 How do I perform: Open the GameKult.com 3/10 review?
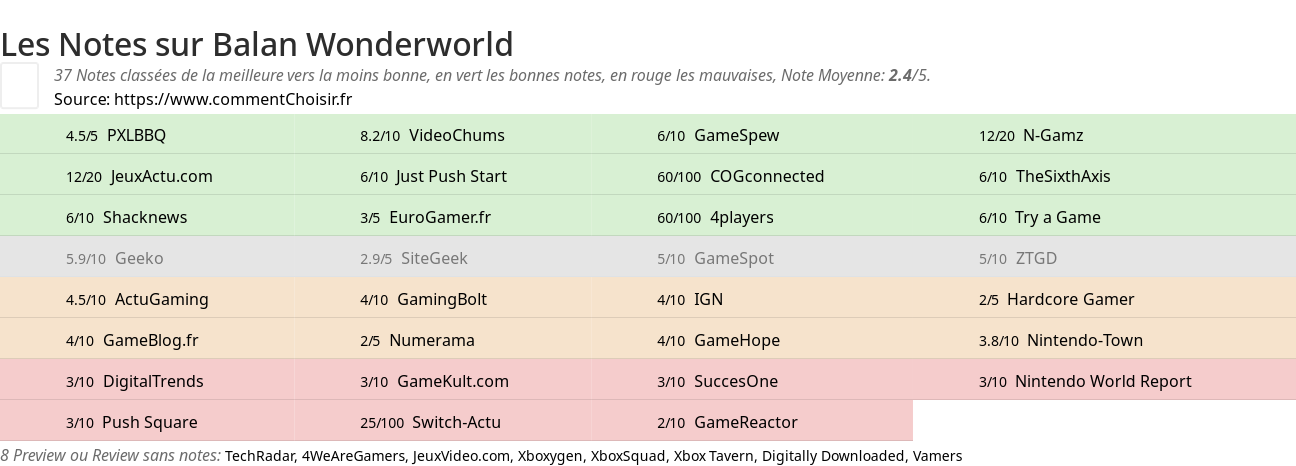[x=443, y=381]
